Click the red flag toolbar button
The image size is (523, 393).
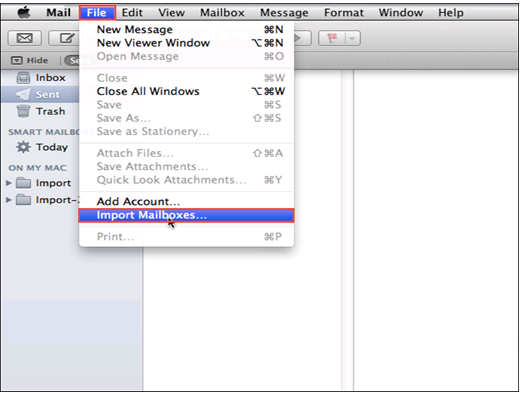tap(332, 38)
